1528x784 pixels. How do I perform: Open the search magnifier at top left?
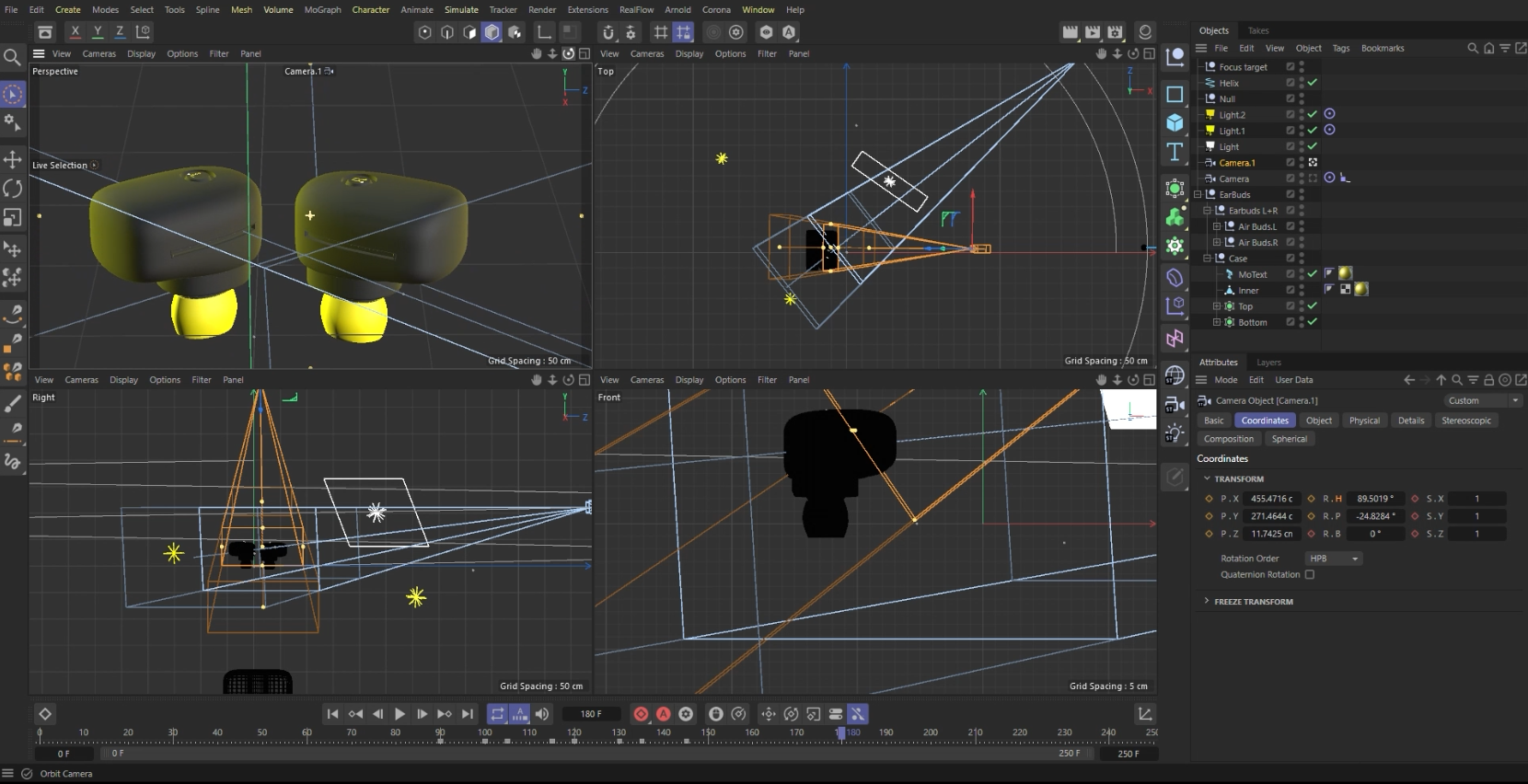point(13,58)
